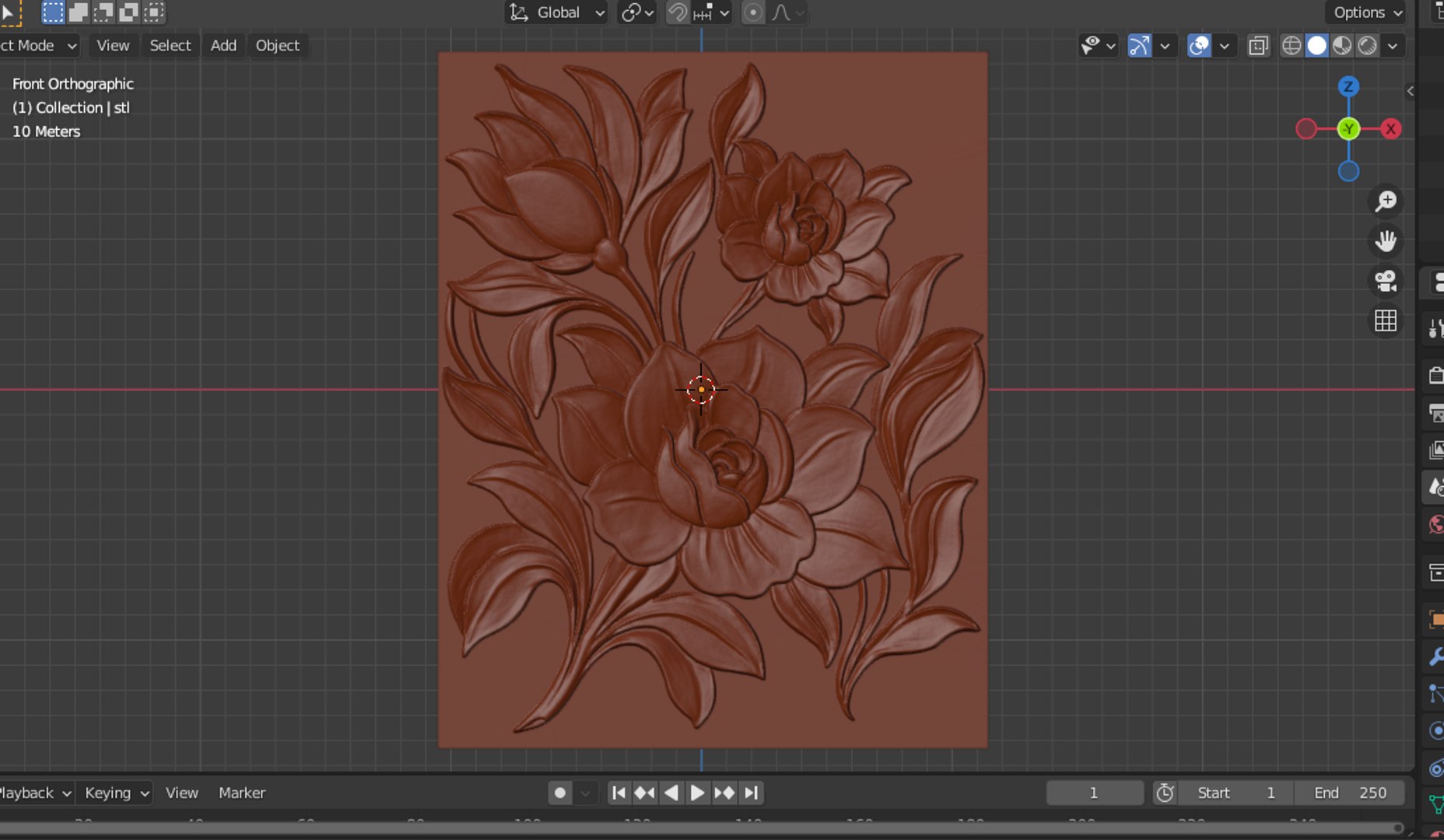Viewport: 1444px width, 840px height.
Task: Select Material Preview viewport shading
Action: (1342, 46)
